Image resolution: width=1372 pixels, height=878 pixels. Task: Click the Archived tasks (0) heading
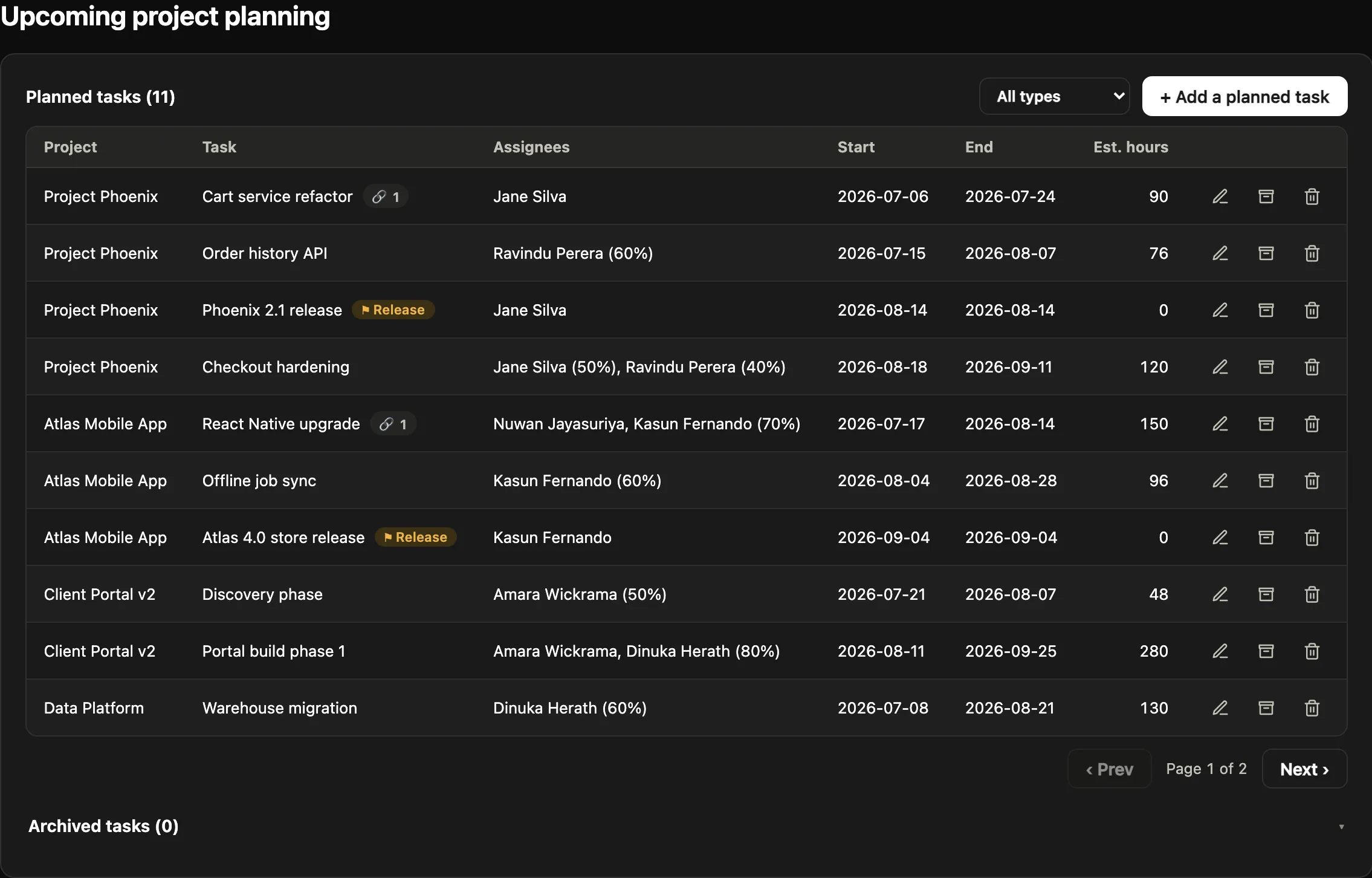click(103, 826)
